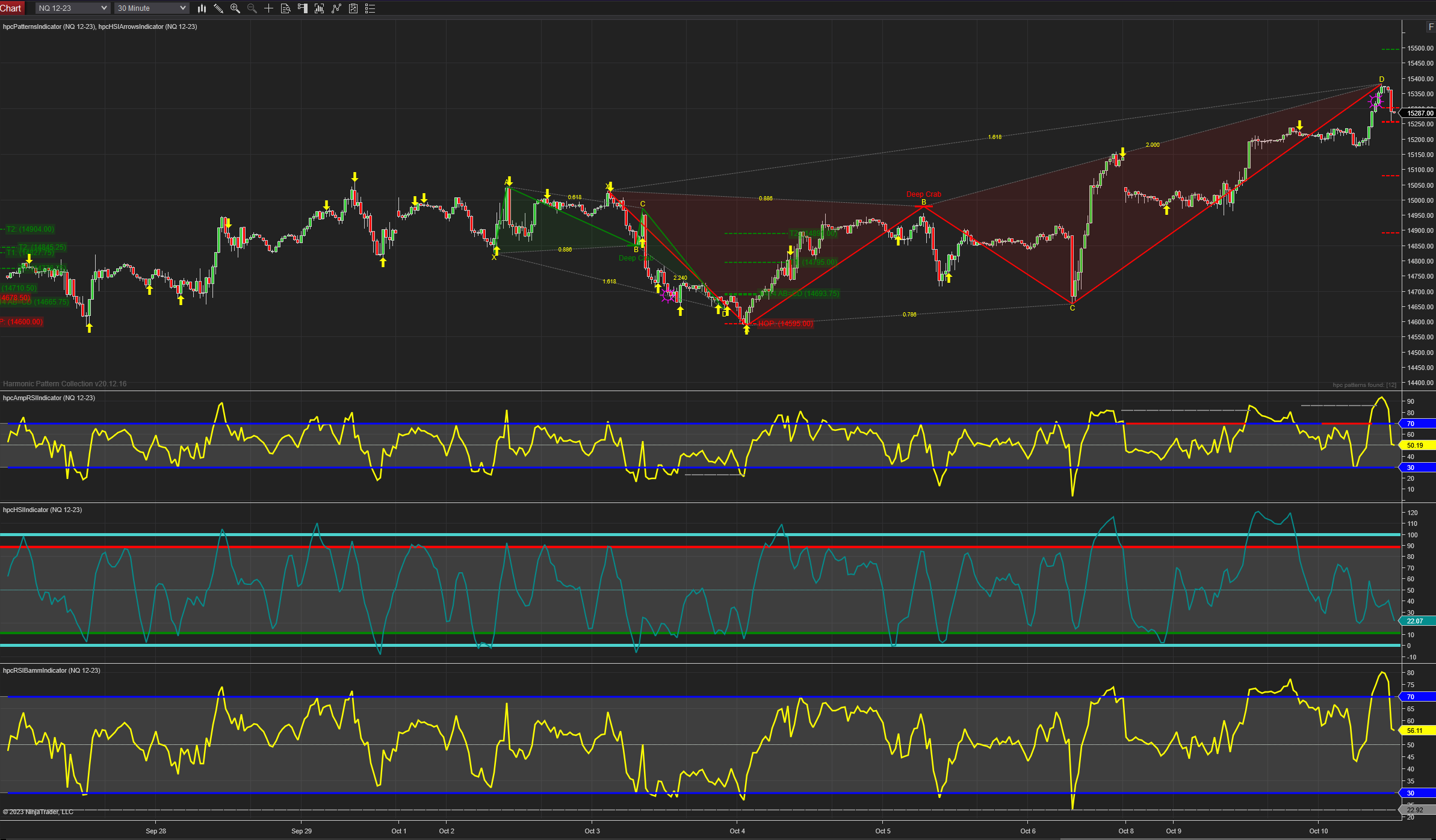Click the 15287.00 current price marker
This screenshot has width=1436, height=840.
(x=1420, y=113)
